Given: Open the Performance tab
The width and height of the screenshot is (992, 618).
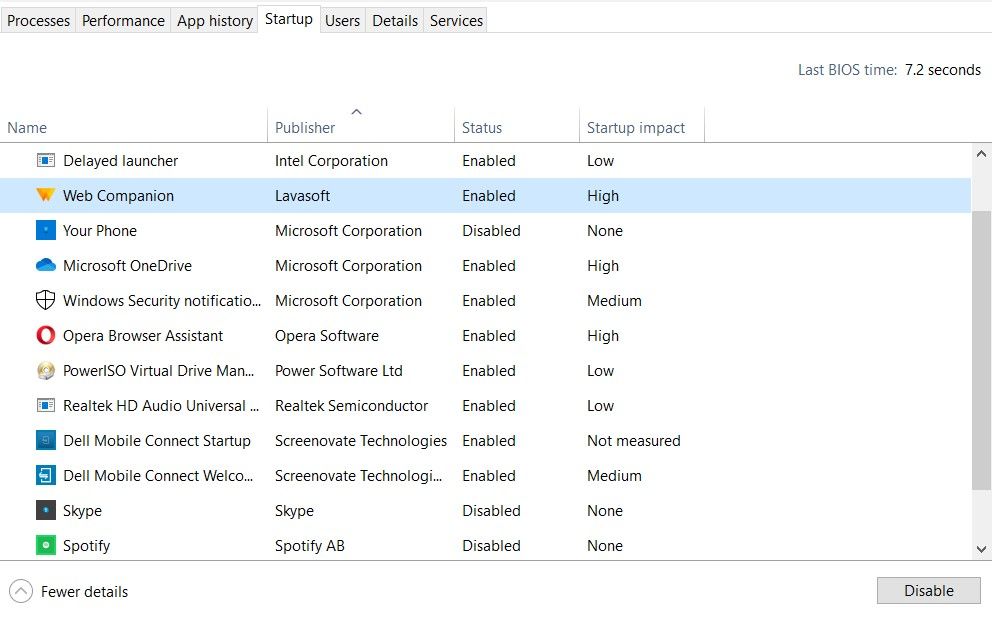Looking at the screenshot, I should coord(122,20).
